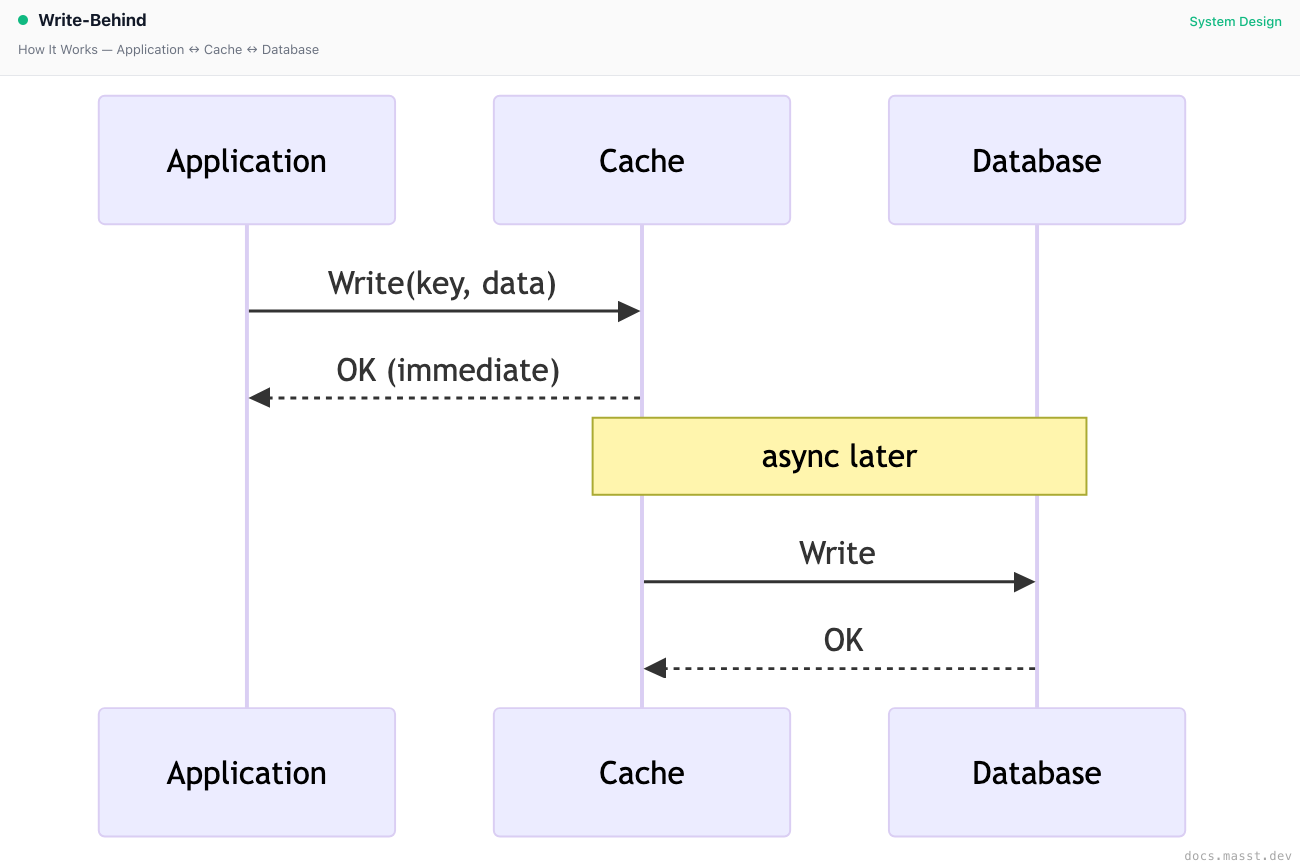Click the How It Works subtitle text
The width and height of the screenshot is (1300, 868).
pyautogui.click(x=168, y=49)
